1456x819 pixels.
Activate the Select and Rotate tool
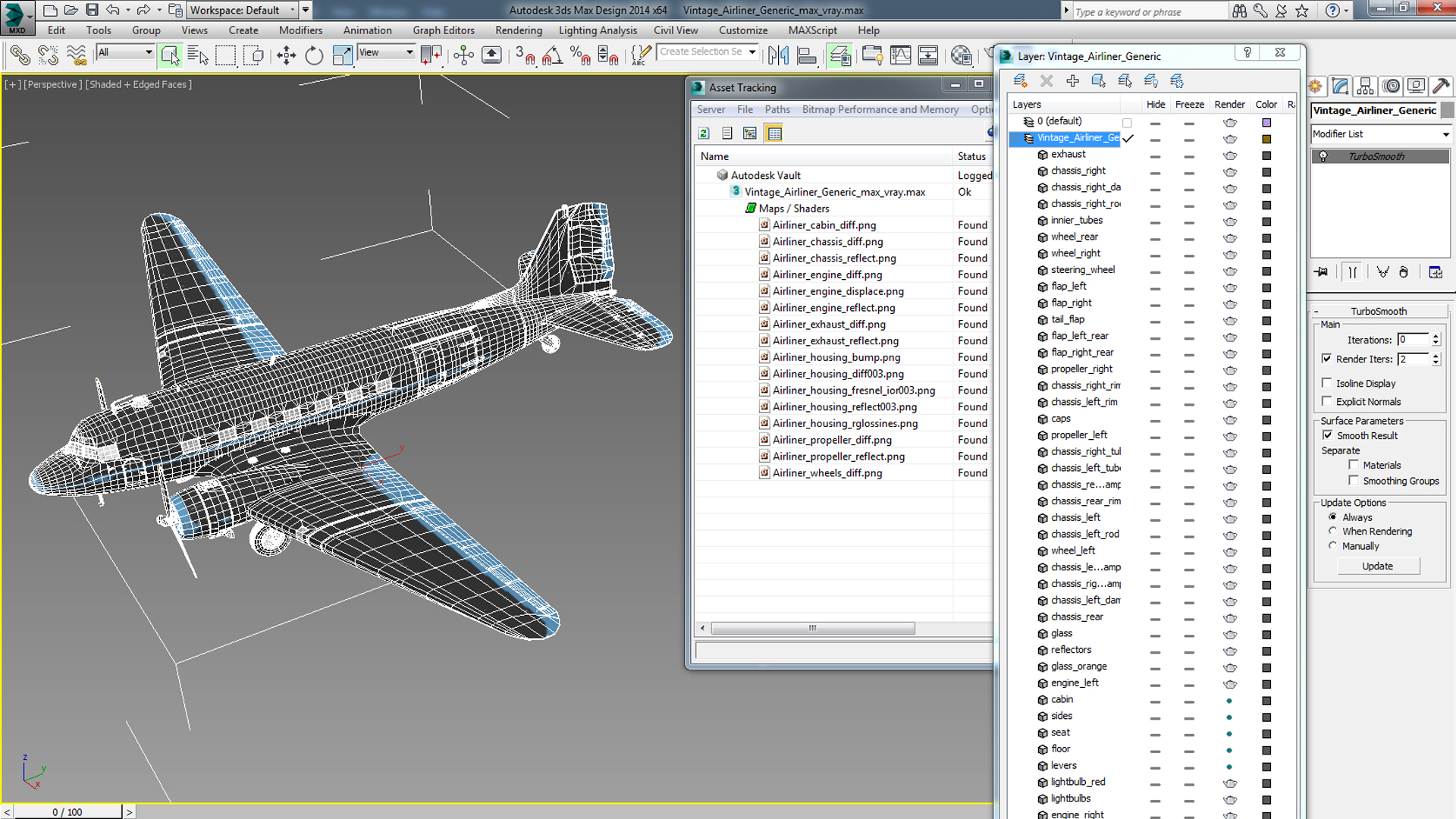[314, 55]
